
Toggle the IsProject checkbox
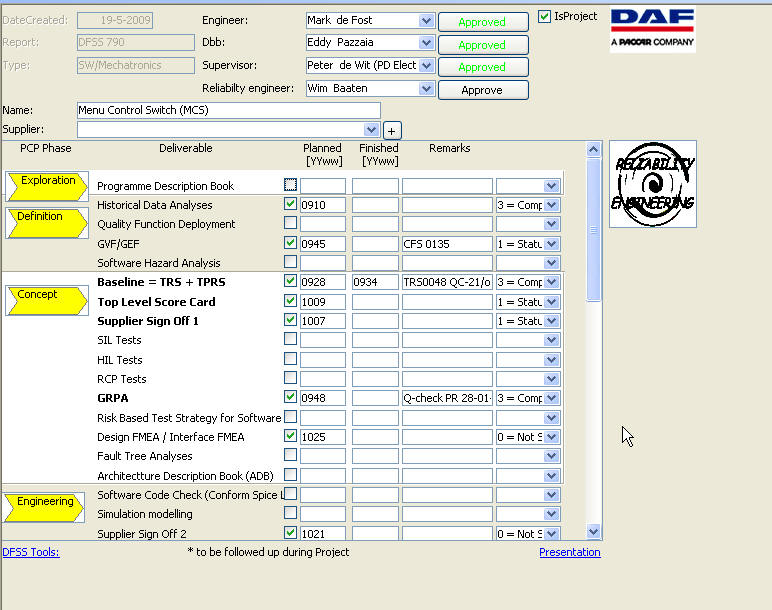544,16
